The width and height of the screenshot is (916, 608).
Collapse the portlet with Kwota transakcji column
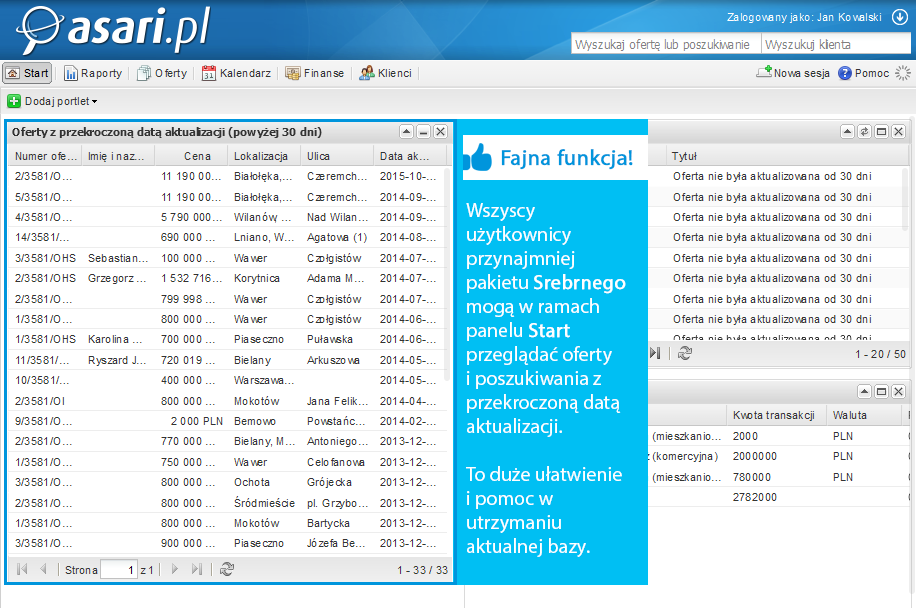[x=865, y=391]
